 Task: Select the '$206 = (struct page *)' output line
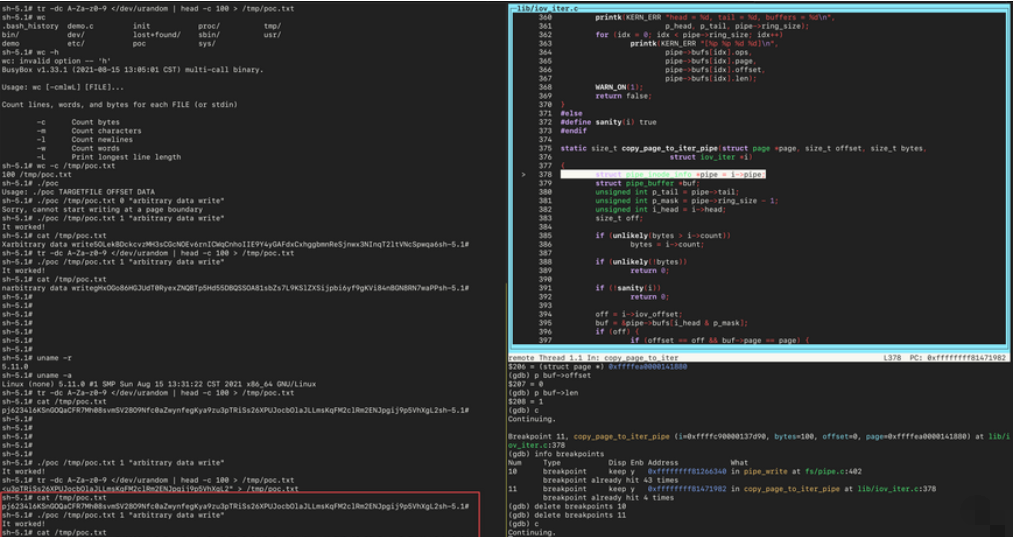pyautogui.click(x=598, y=366)
